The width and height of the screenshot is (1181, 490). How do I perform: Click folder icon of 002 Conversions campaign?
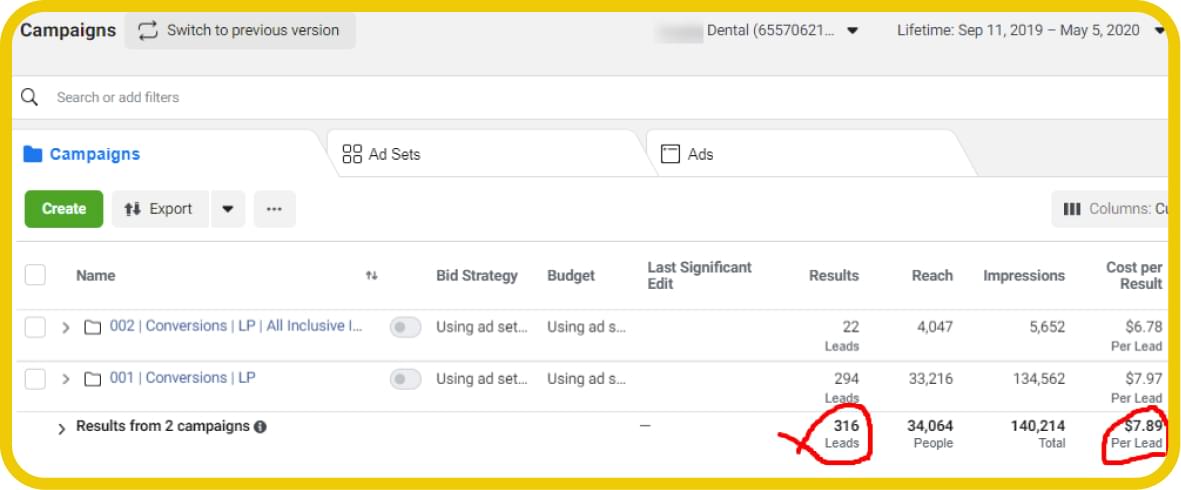coord(93,327)
